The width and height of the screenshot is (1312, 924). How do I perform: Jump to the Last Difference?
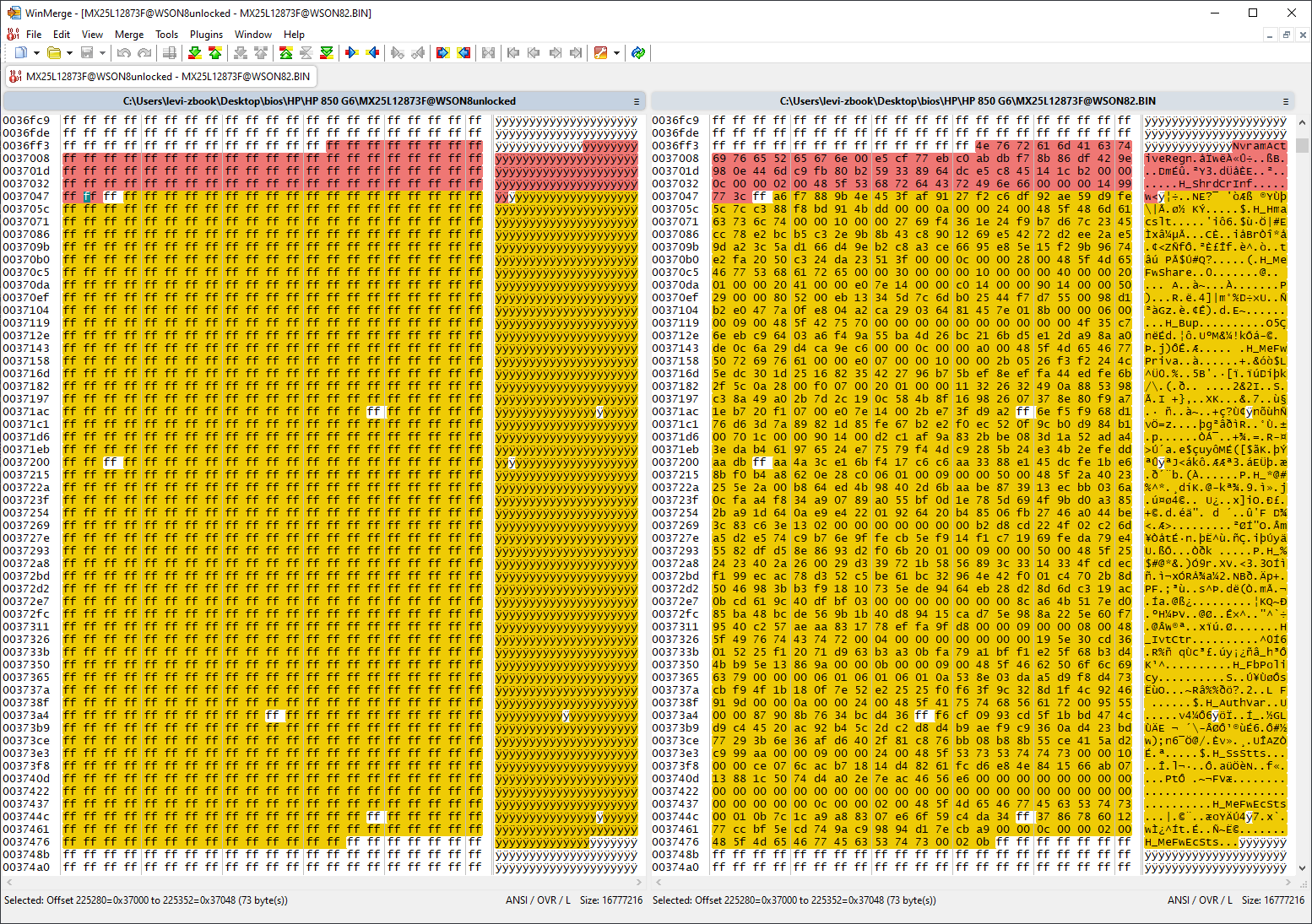click(327, 53)
